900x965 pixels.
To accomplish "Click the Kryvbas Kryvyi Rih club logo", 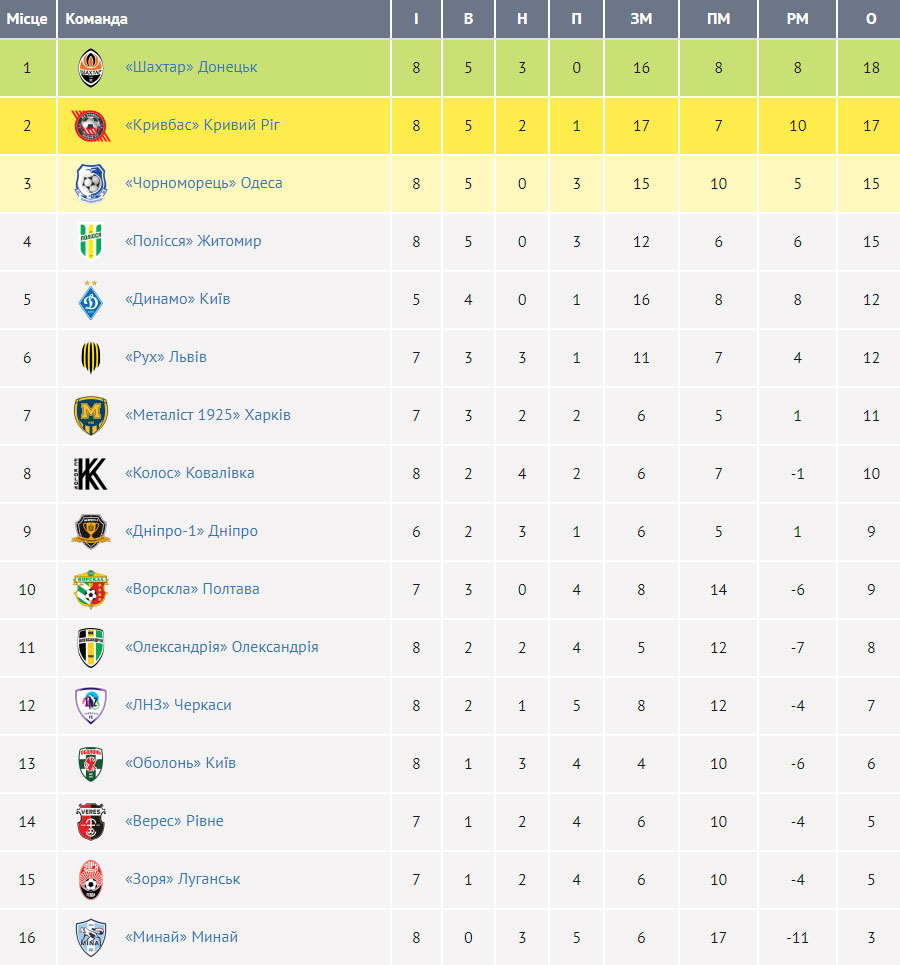I will (x=90, y=126).
